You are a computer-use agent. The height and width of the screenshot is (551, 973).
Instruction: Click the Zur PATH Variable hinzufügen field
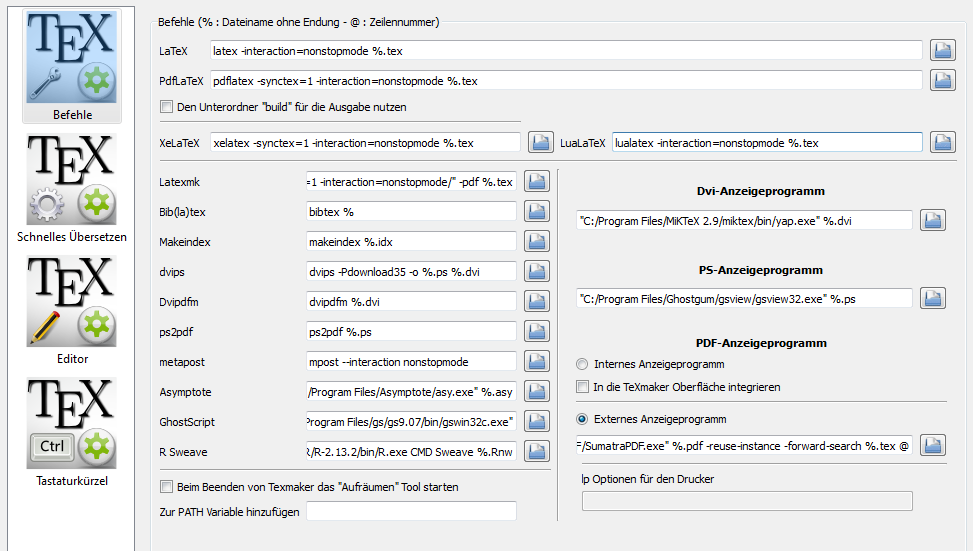pyautogui.click(x=411, y=511)
